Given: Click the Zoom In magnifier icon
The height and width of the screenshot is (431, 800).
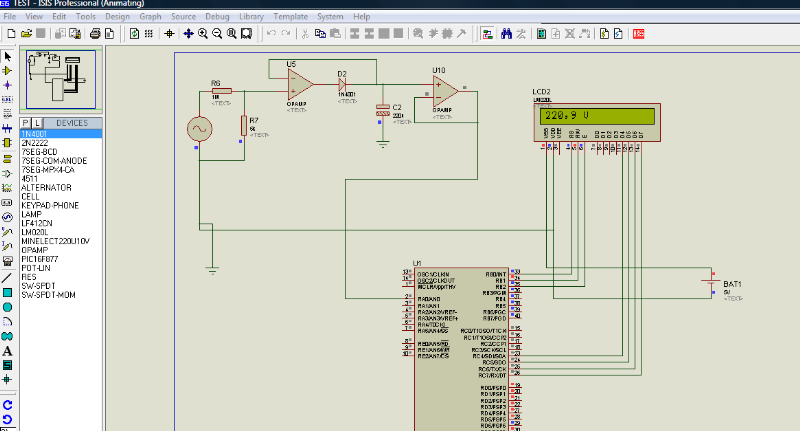Looking at the screenshot, I should (x=203, y=33).
